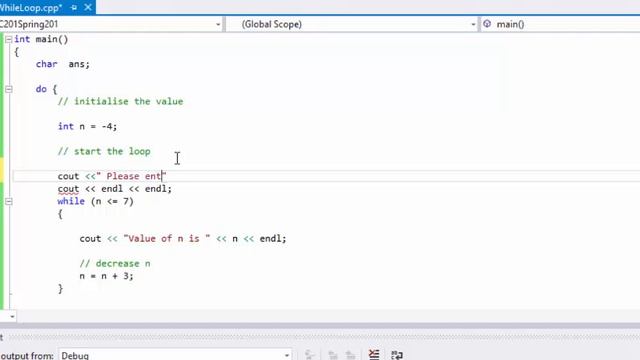Open the editor zoom level dropdown
Image resolution: width=640 pixels, height=360 pixels.
(x=12, y=316)
